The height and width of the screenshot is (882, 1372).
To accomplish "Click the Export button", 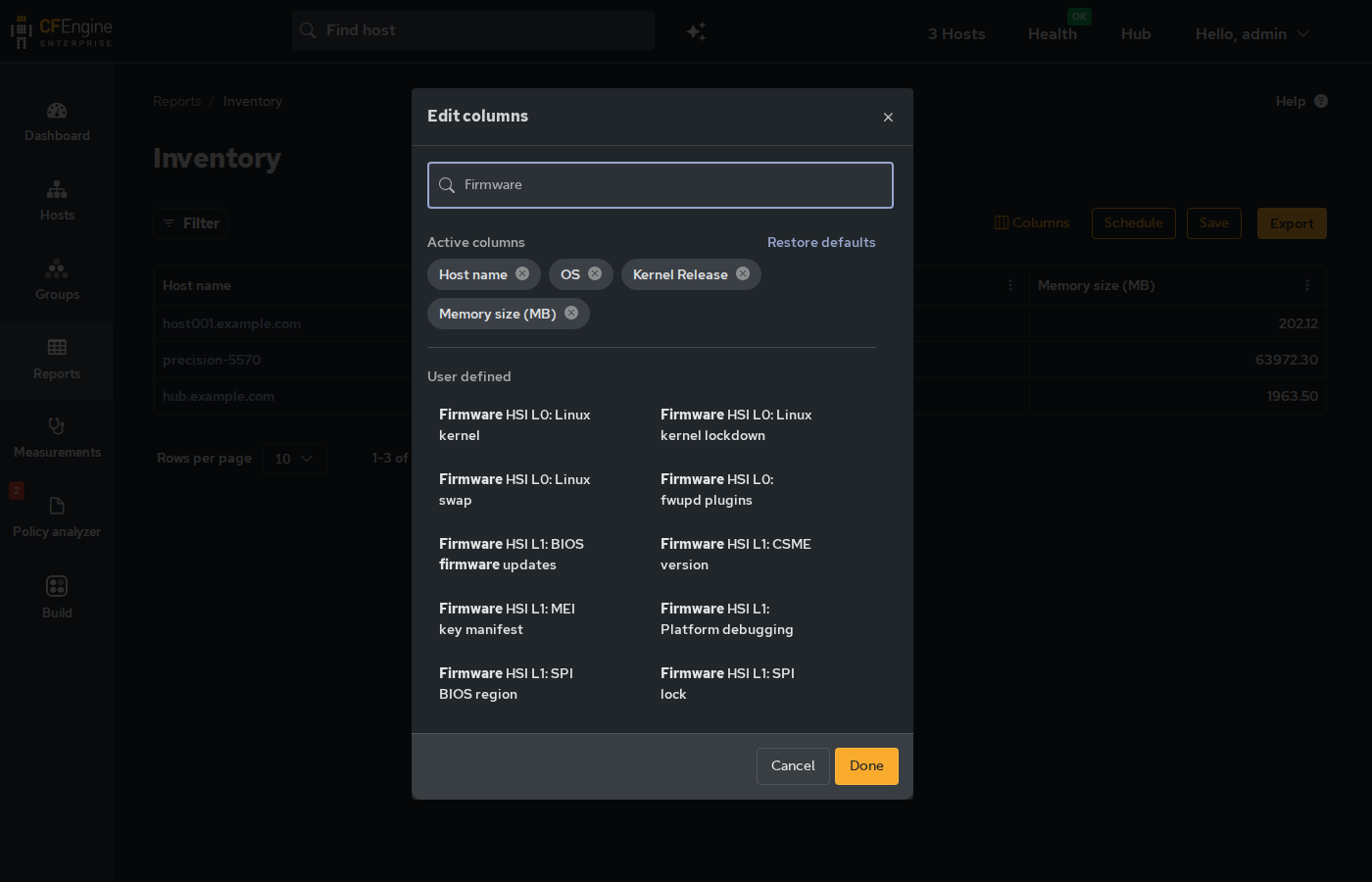I will [x=1292, y=223].
